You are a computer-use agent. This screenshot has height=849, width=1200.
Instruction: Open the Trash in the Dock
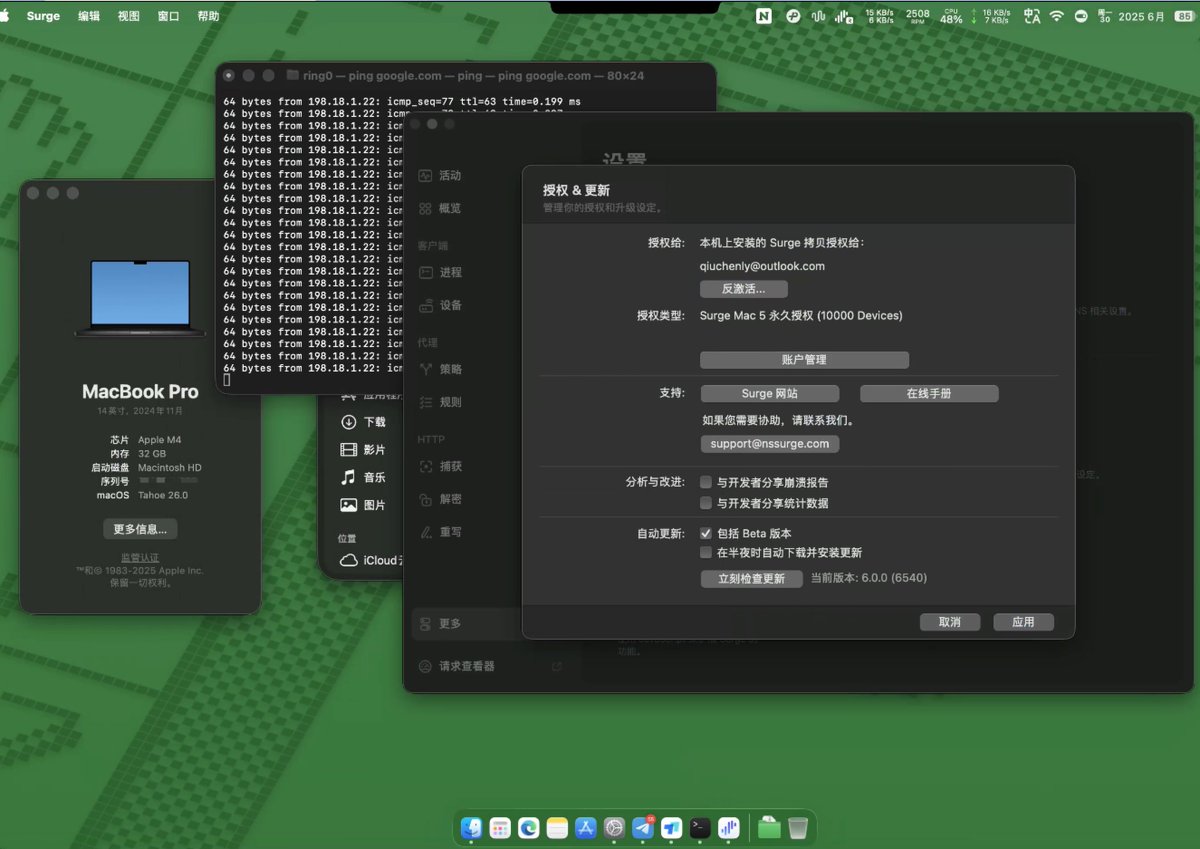coord(797,828)
